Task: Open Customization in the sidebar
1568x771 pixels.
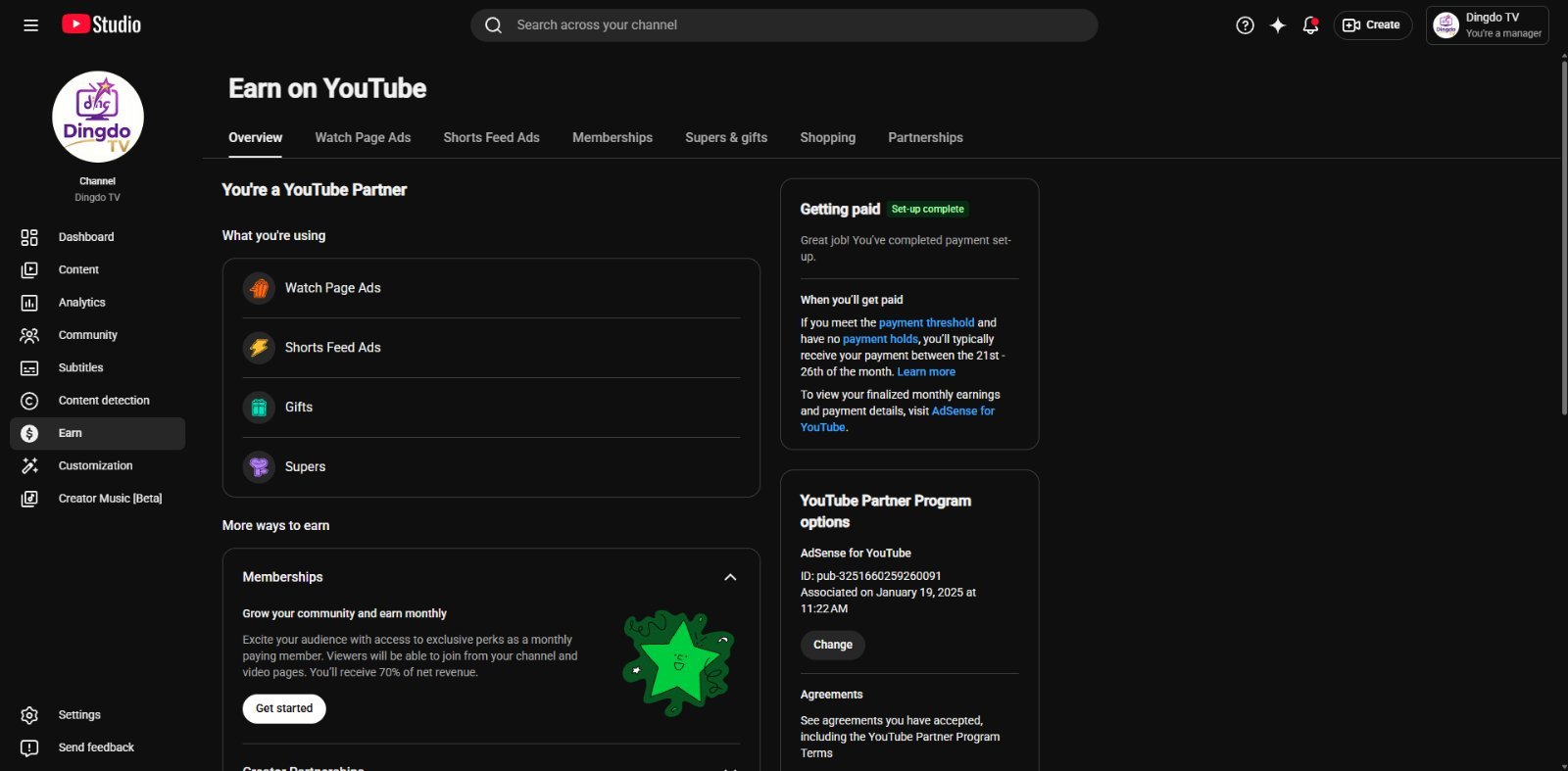Action: (x=97, y=466)
